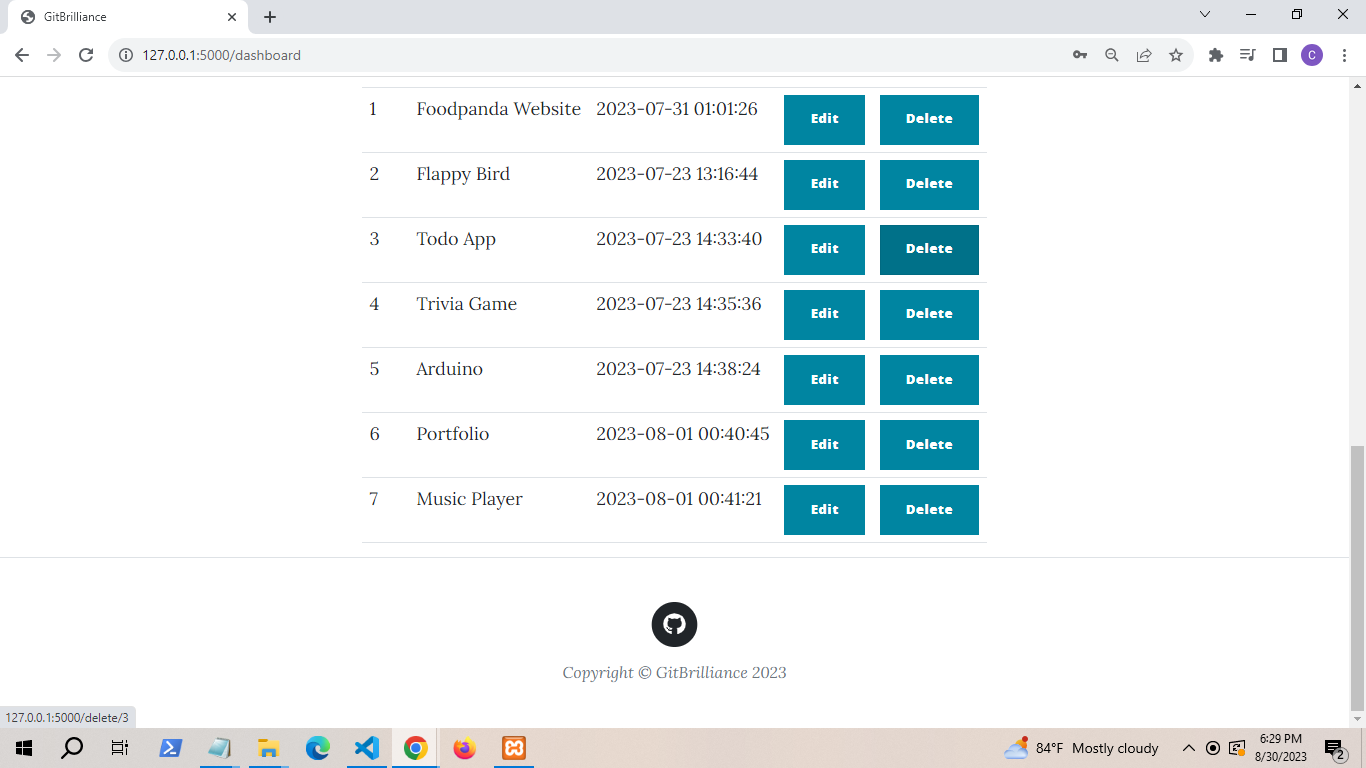Show hidden system tray icons
The image size is (1366, 768).
click(x=1189, y=748)
